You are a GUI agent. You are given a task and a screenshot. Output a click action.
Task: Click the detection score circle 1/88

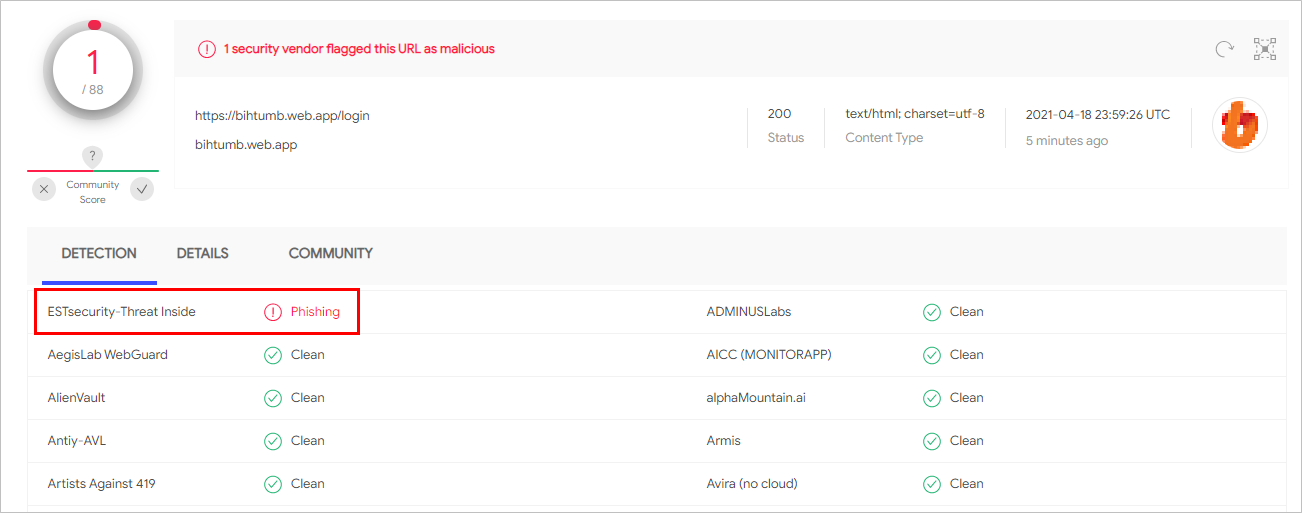pyautogui.click(x=93, y=70)
